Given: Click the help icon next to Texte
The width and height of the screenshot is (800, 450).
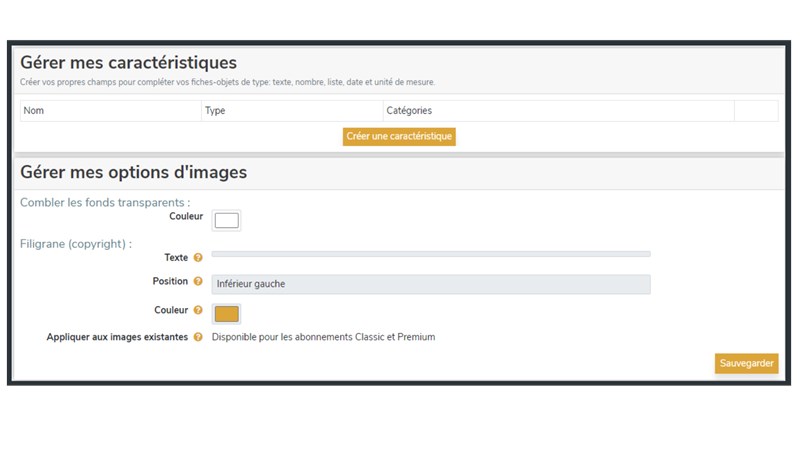Looking at the screenshot, I should click(198, 258).
